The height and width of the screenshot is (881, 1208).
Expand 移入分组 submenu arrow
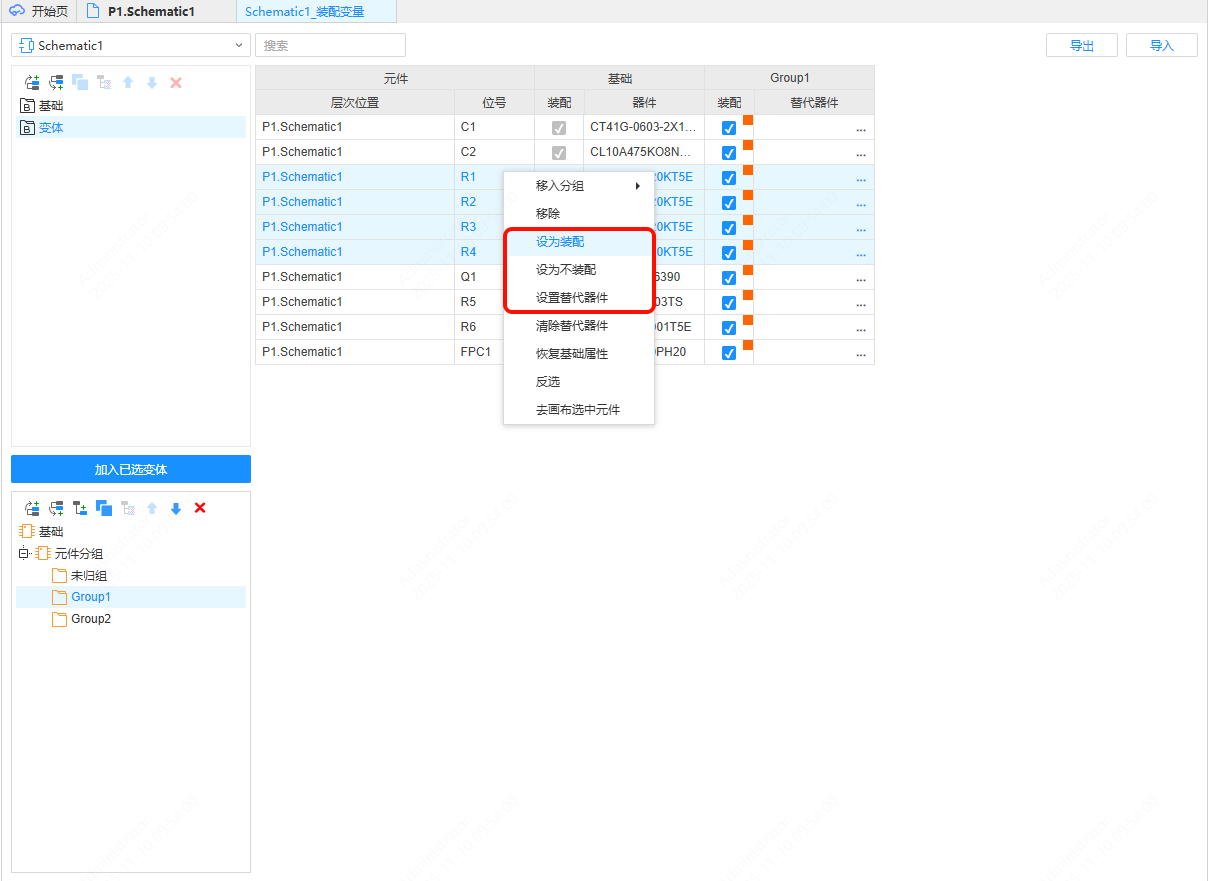[x=637, y=186]
